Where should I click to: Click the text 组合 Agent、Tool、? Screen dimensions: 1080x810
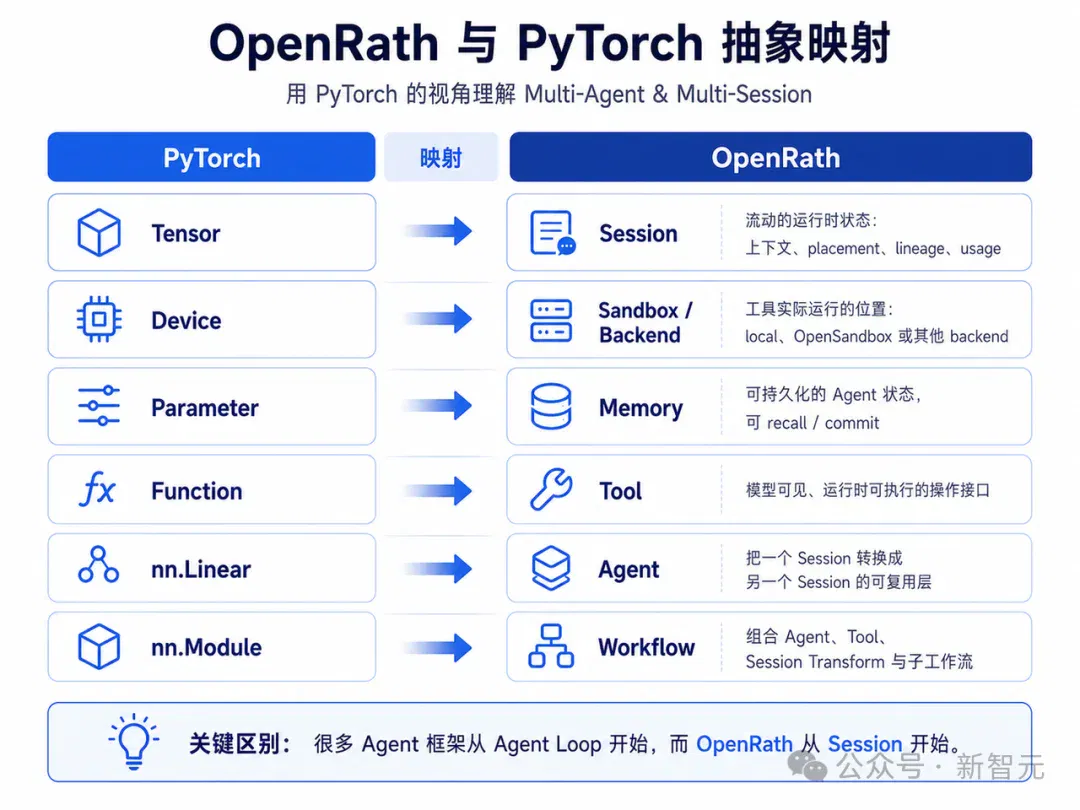[816, 637]
